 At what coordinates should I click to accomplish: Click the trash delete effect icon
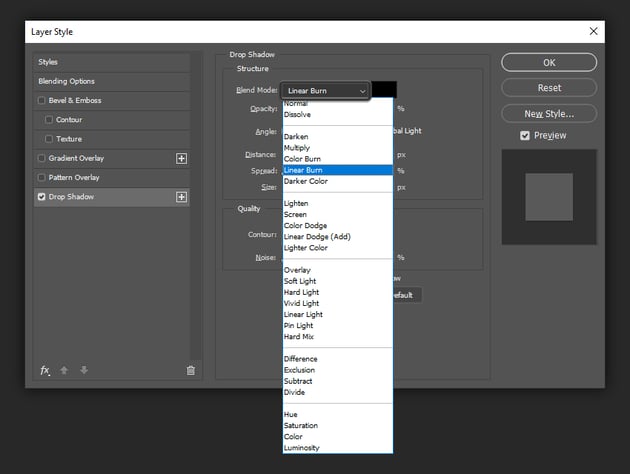[x=191, y=370]
